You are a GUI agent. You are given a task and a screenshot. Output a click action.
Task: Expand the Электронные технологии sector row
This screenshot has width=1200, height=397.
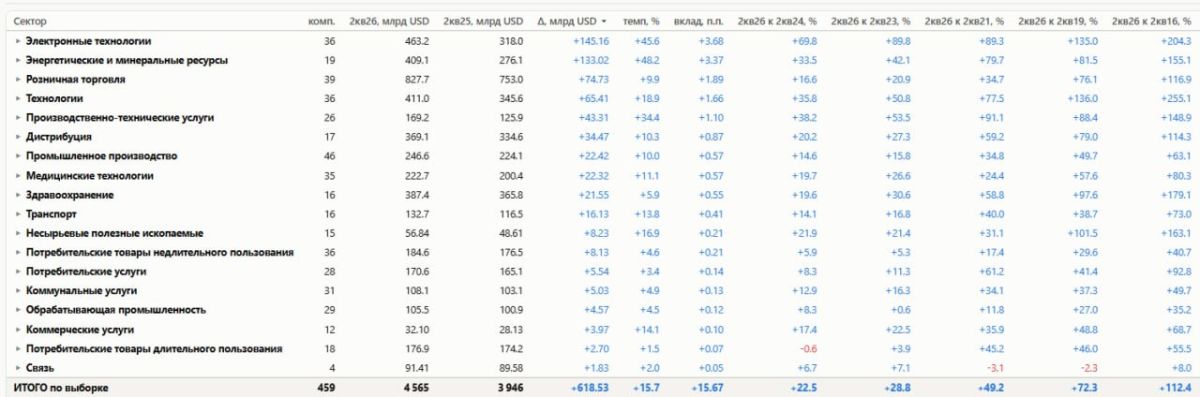click(x=17, y=41)
